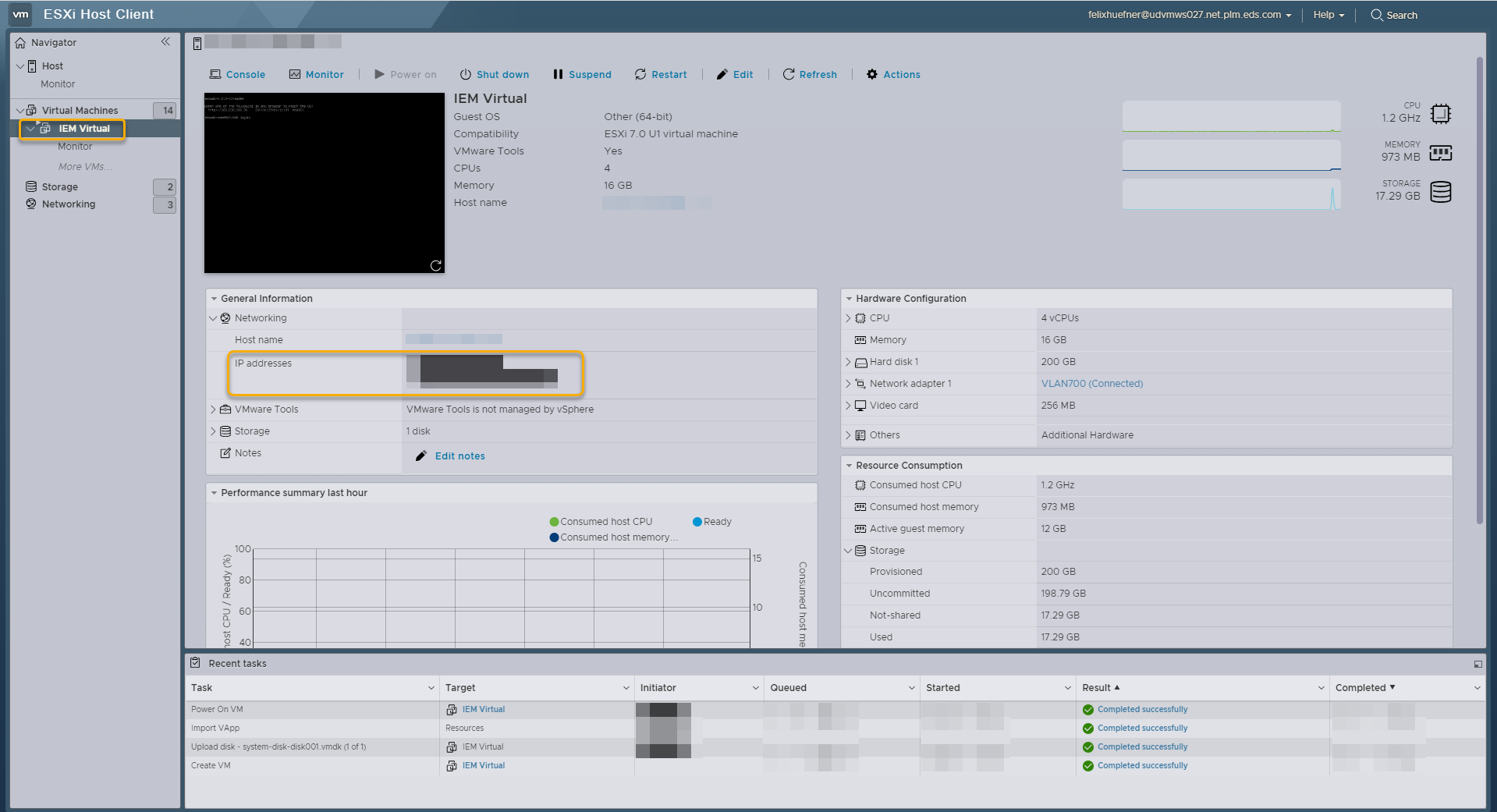Restart the virtual machine
1497x812 pixels.
point(661,74)
